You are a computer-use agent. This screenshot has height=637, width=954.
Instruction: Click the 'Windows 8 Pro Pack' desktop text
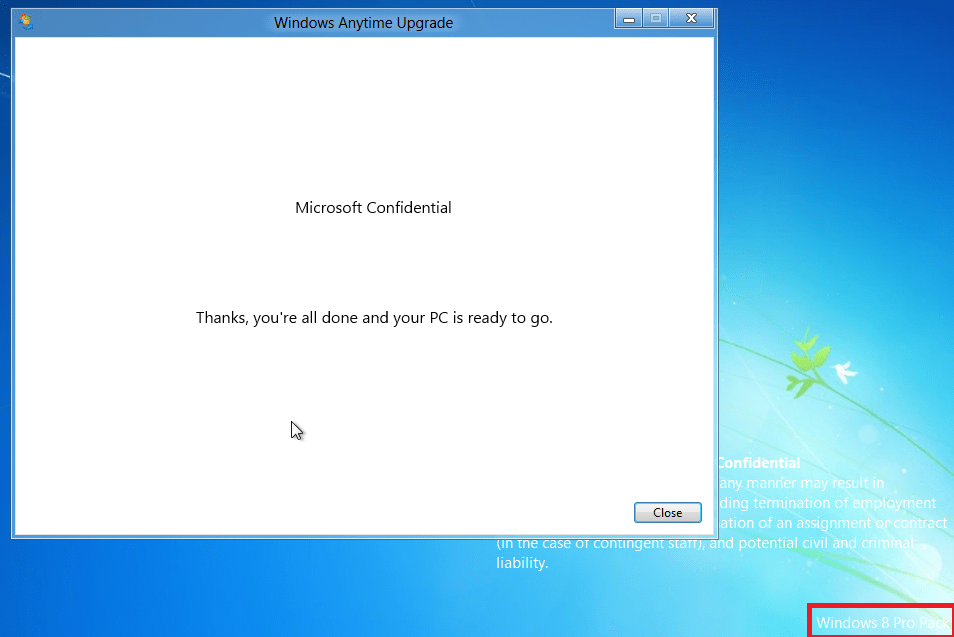point(882,622)
